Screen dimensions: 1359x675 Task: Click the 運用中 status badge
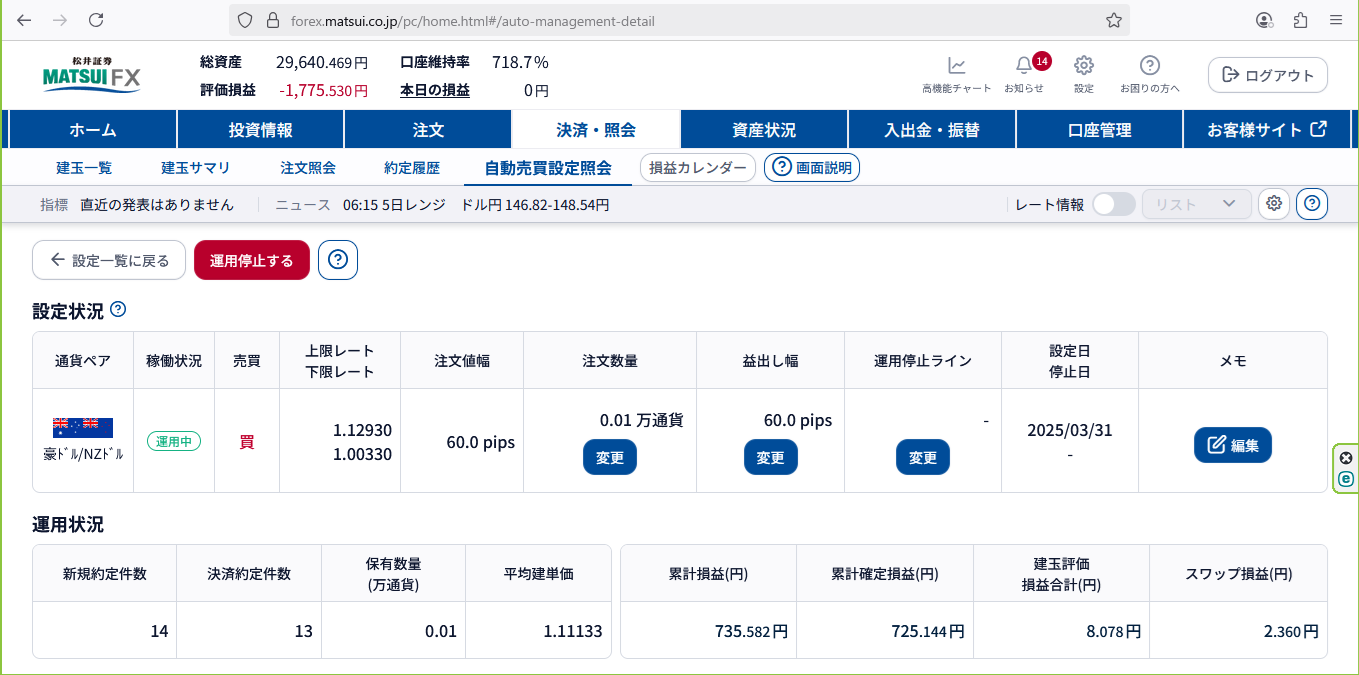[174, 441]
